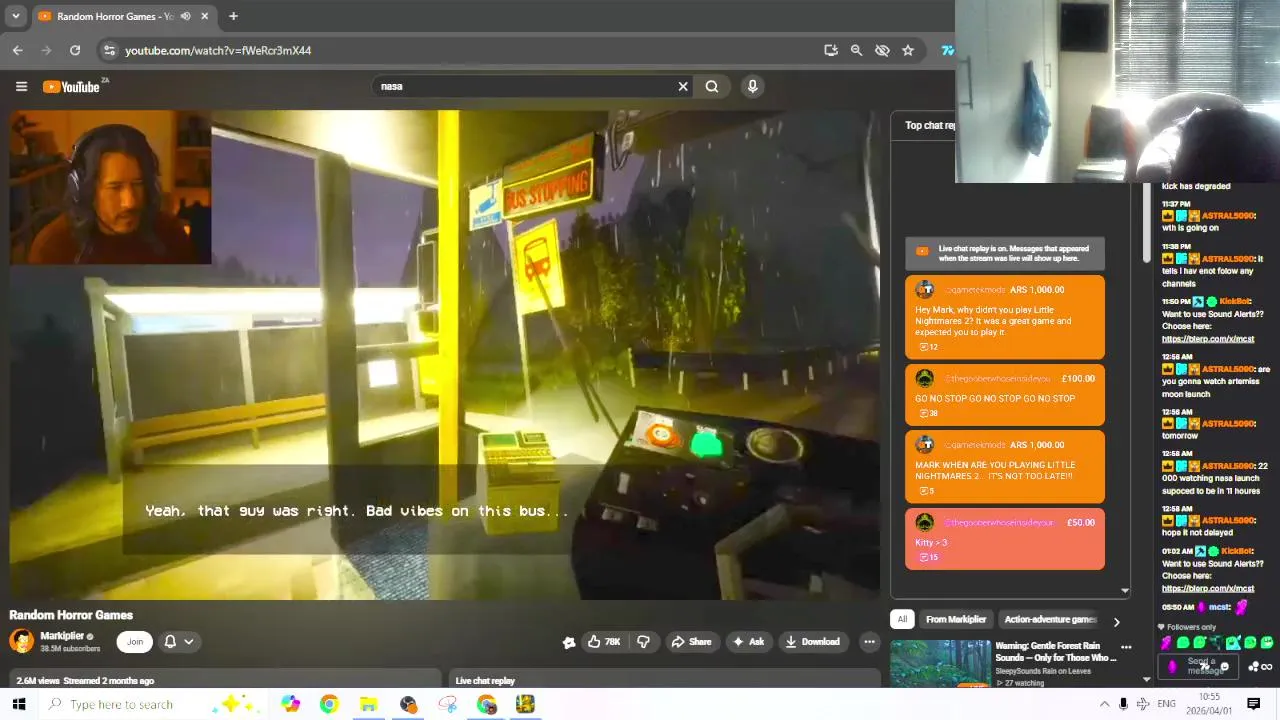This screenshot has width=1280, height=720.
Task: Open emote picker in Kick chat box
Action: (x=1225, y=667)
